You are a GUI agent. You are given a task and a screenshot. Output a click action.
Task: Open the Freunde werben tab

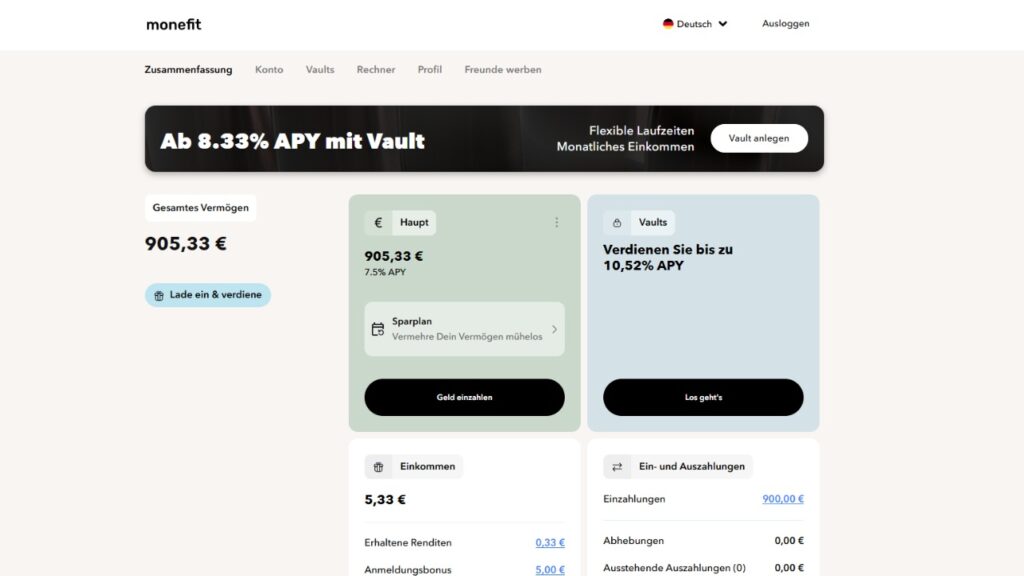[x=503, y=70]
